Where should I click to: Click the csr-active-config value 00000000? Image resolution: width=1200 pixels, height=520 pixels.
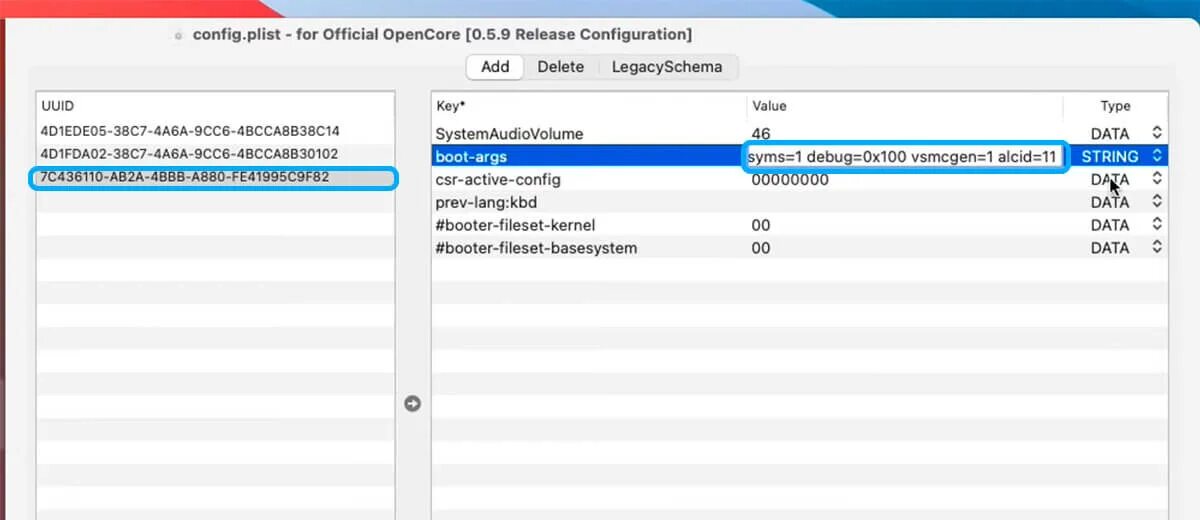pyautogui.click(x=789, y=180)
